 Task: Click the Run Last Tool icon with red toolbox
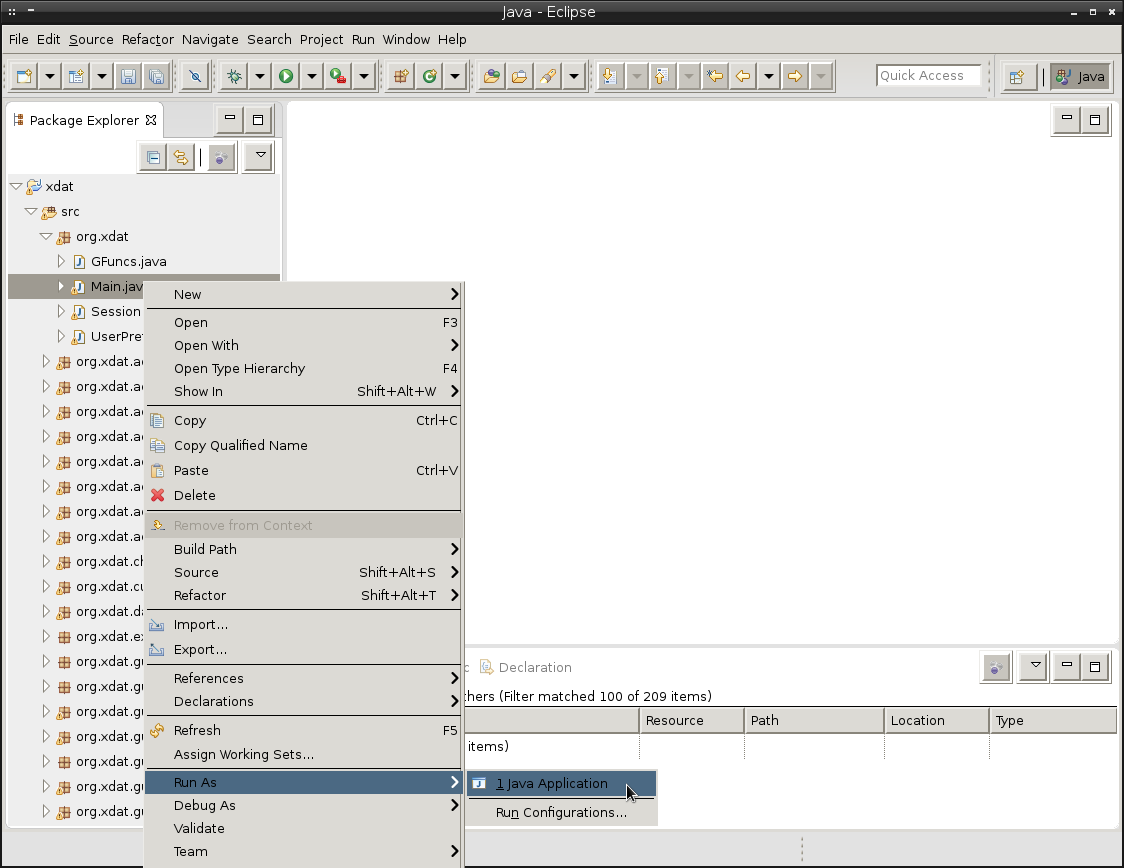click(x=338, y=76)
